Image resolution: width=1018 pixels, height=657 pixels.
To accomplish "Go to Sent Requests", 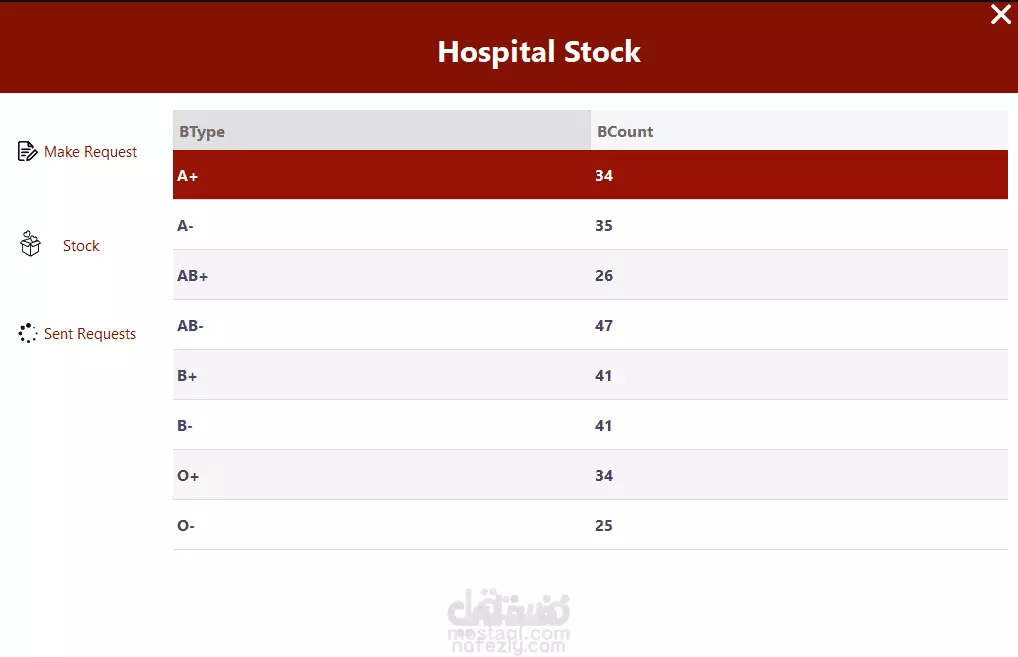I will pos(90,334).
